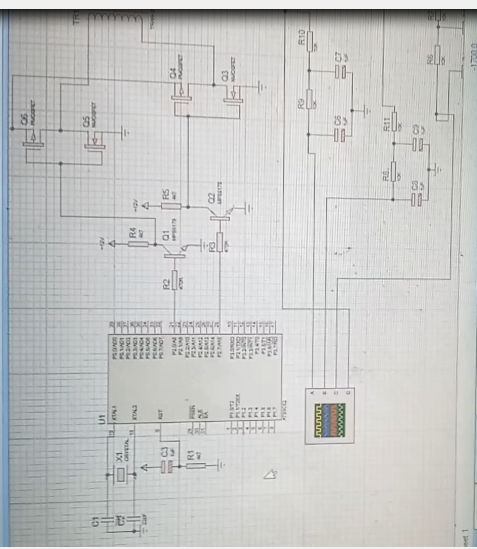Select resistor R11 component
The height and width of the screenshot is (549, 477).
pos(394,121)
